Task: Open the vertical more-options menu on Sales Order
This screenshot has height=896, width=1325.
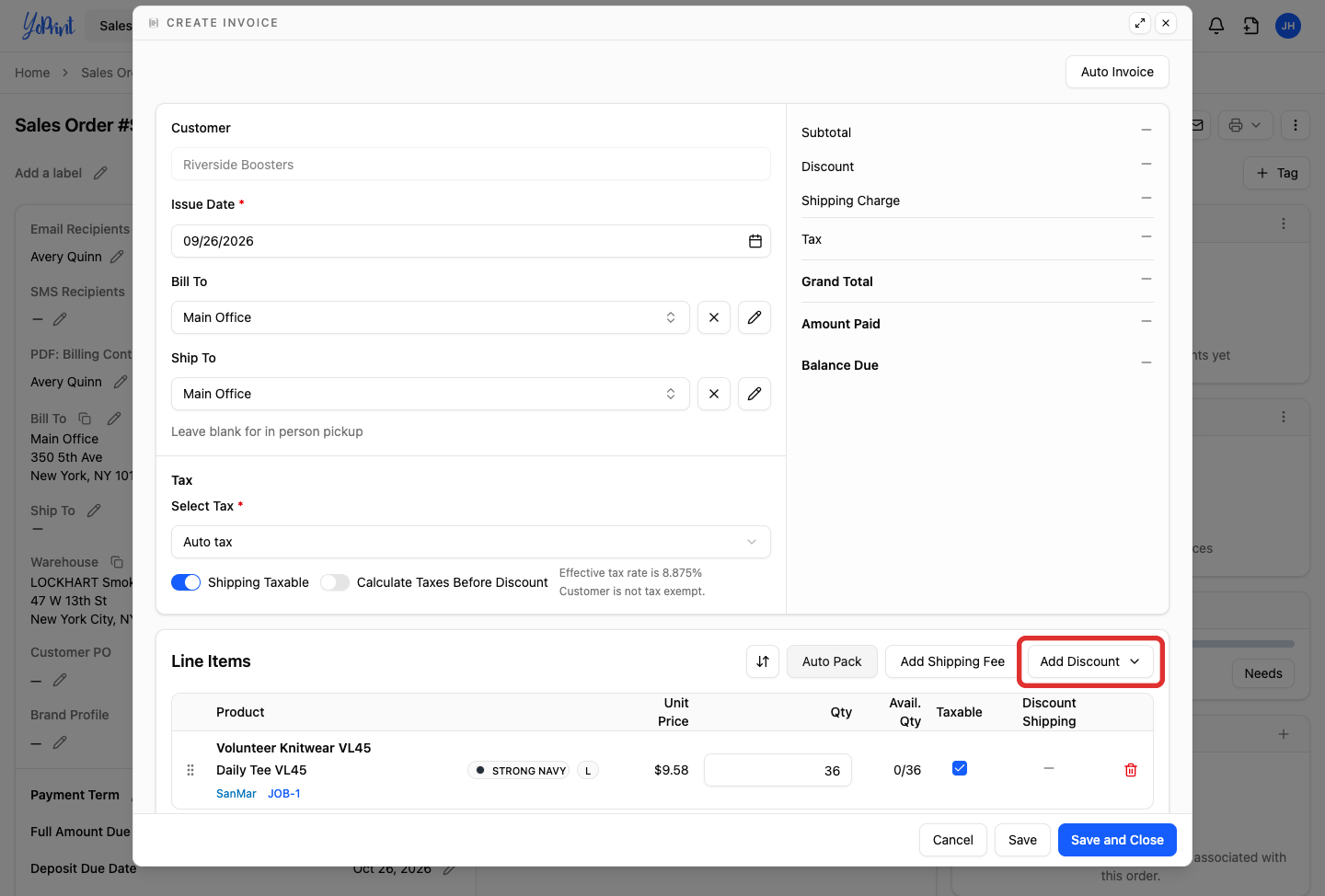Action: coord(1296,125)
